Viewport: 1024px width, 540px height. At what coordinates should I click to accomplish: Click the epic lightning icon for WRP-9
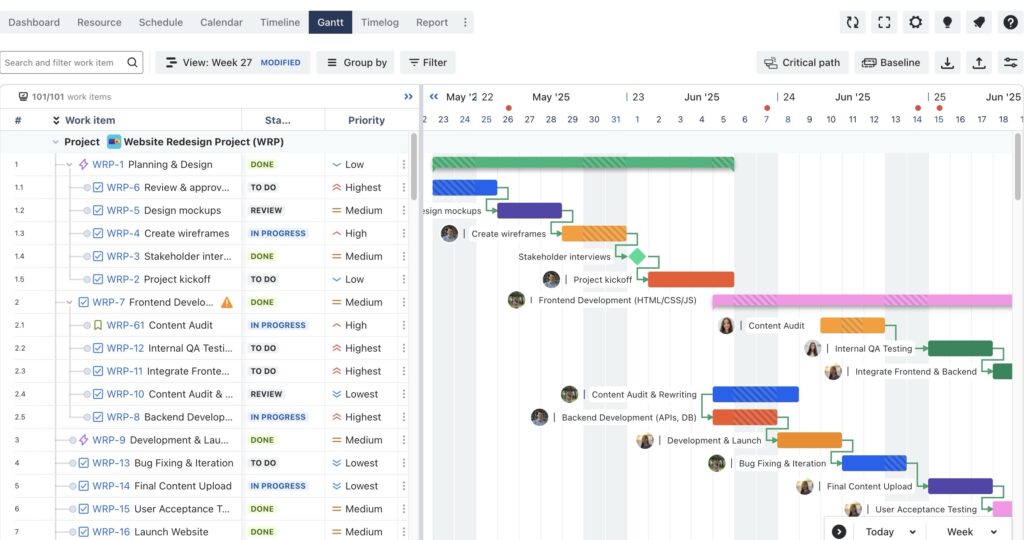84,440
